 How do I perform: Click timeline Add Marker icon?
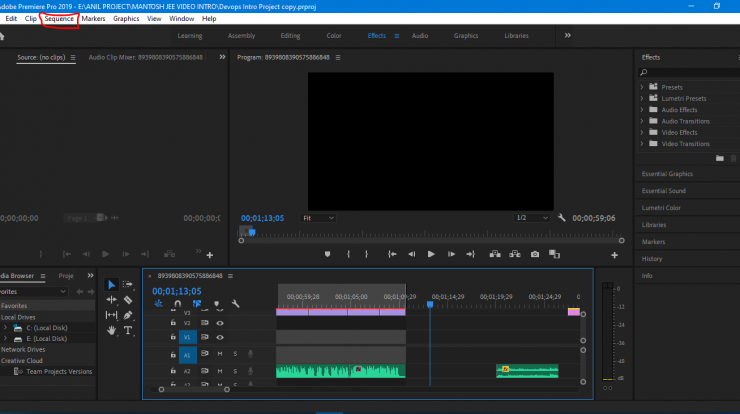(217, 304)
